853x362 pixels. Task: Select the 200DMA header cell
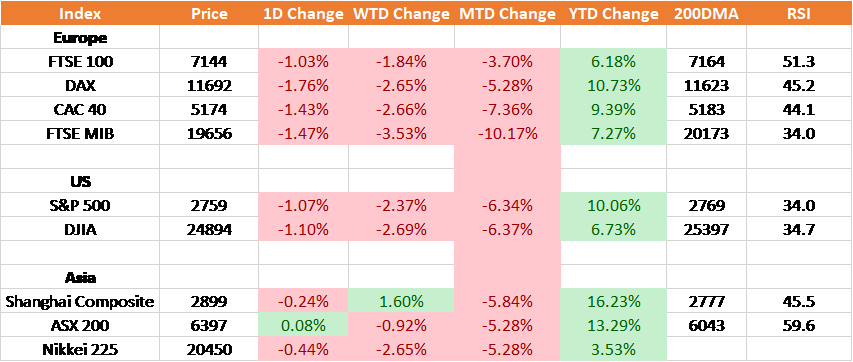[x=706, y=13]
